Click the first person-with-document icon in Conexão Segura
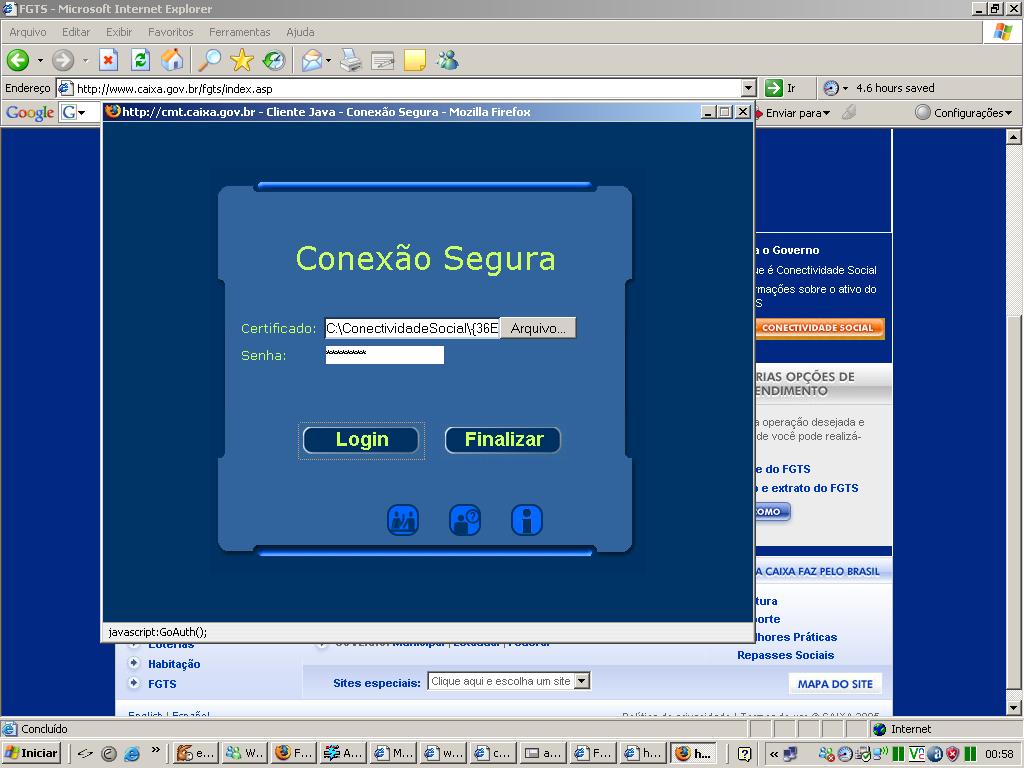The height and width of the screenshot is (768, 1024). (x=403, y=520)
